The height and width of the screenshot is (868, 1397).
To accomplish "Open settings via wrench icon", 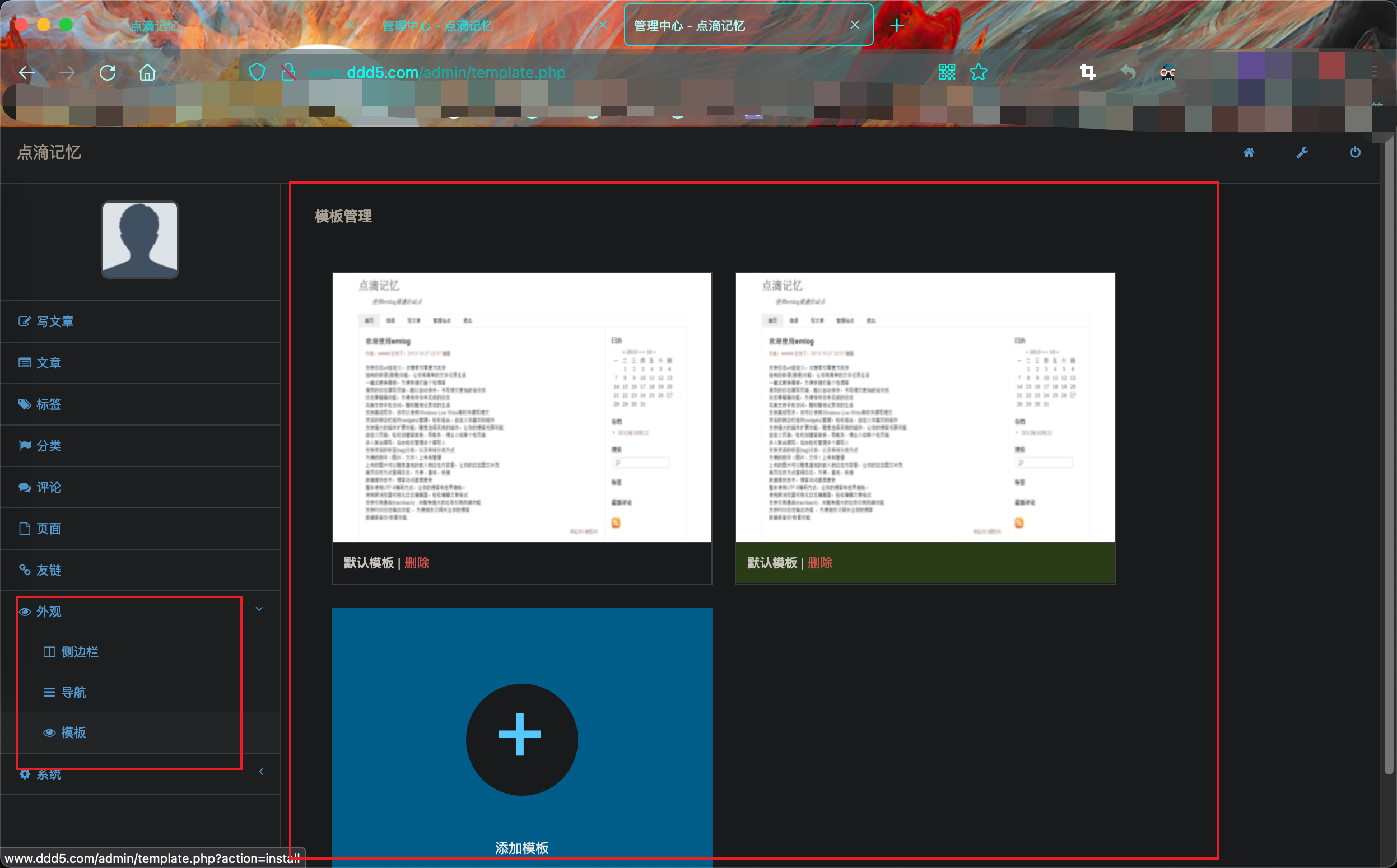I will pyautogui.click(x=1302, y=152).
